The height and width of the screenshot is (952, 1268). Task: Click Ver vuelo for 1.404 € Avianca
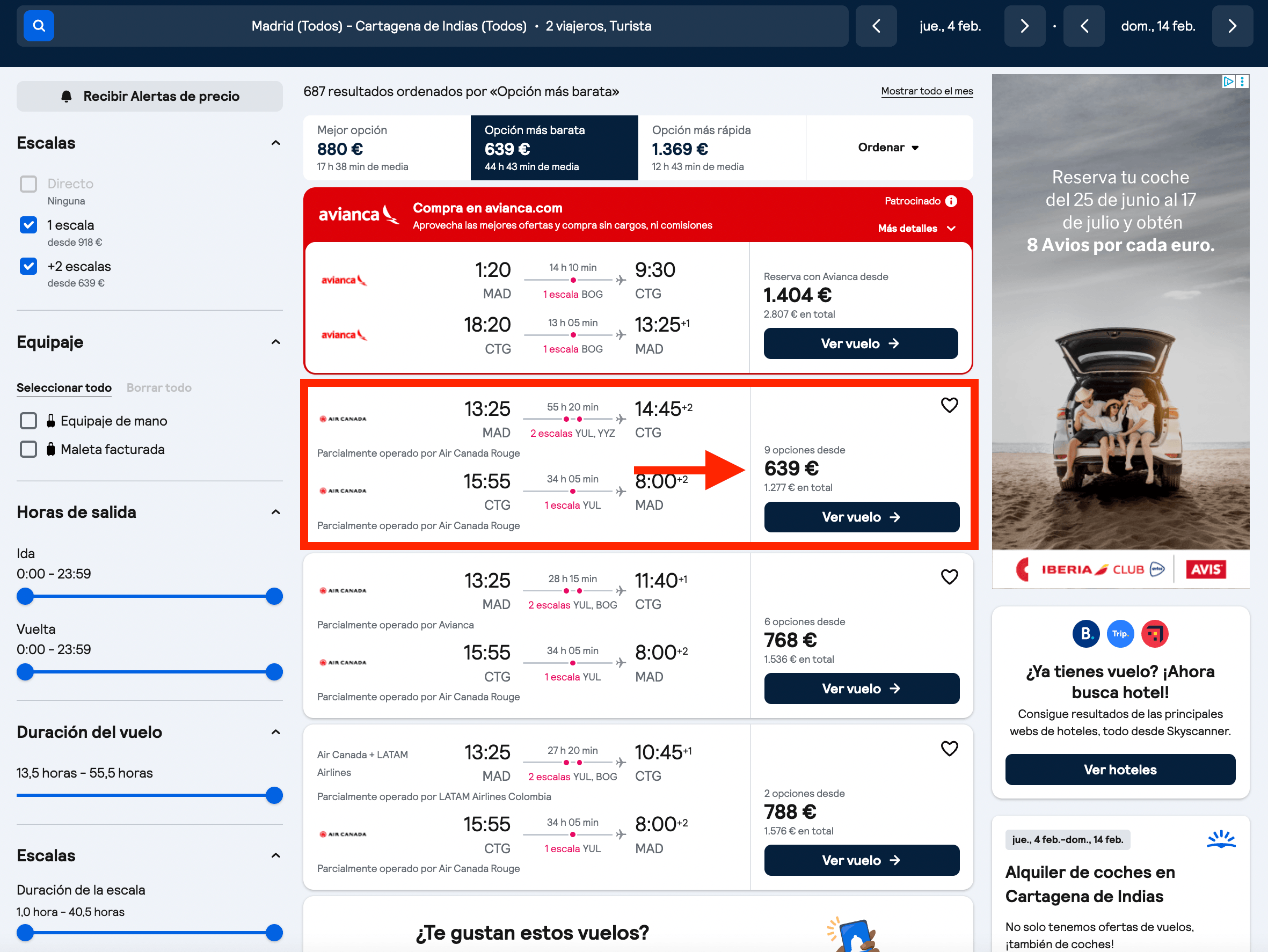(860, 344)
